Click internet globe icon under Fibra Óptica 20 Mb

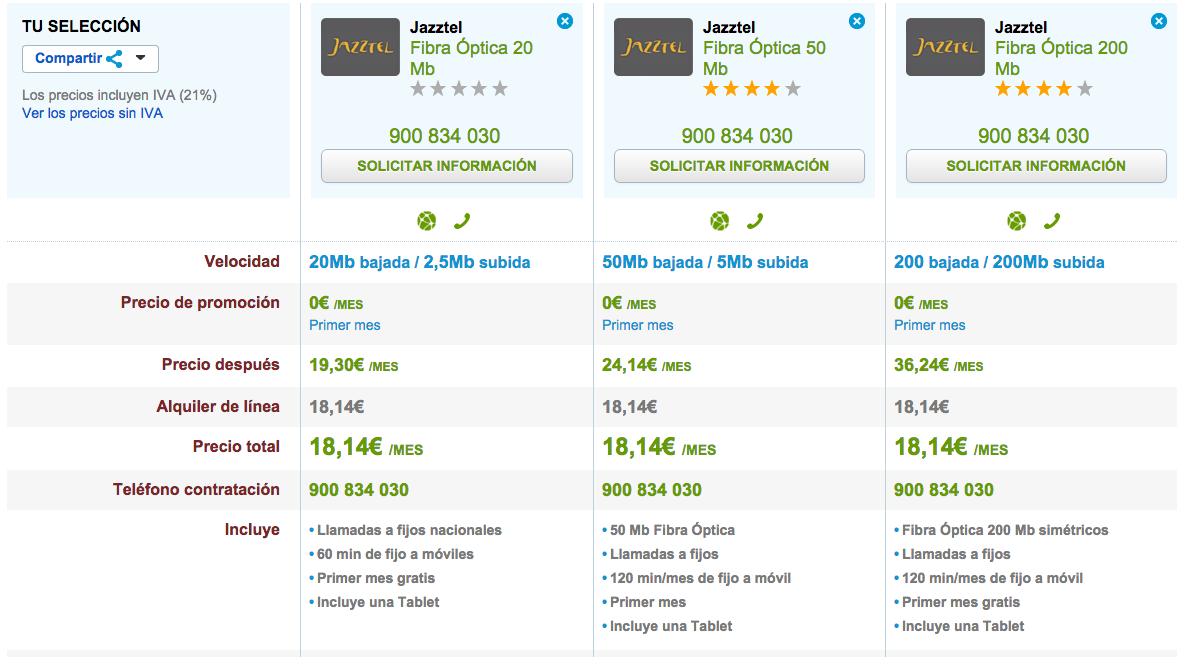(426, 221)
